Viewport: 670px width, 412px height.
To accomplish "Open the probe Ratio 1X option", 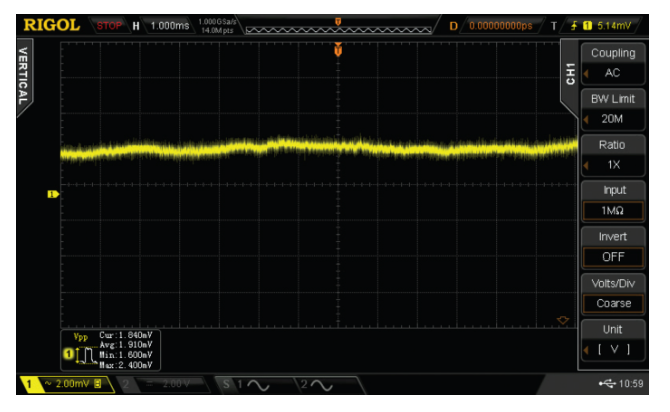I will [x=613, y=155].
